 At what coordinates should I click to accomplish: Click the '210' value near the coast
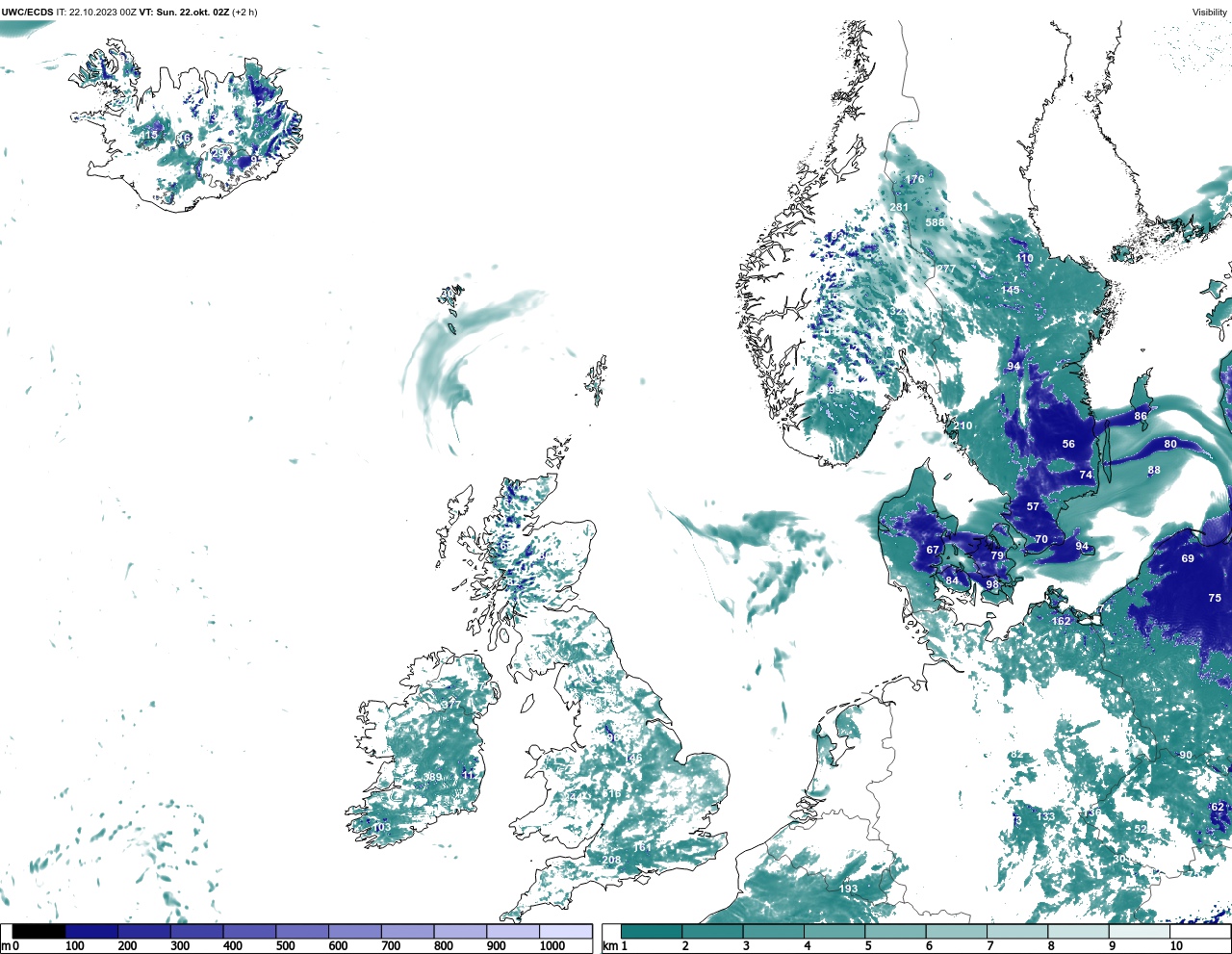point(962,425)
